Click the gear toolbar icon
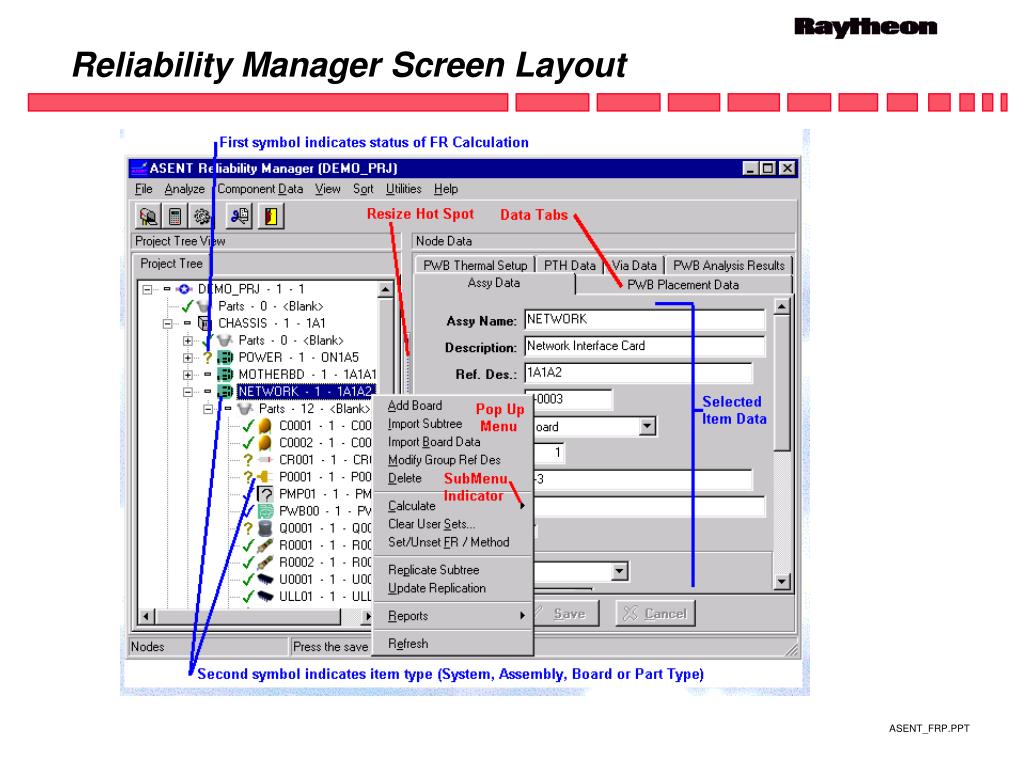 pos(202,216)
